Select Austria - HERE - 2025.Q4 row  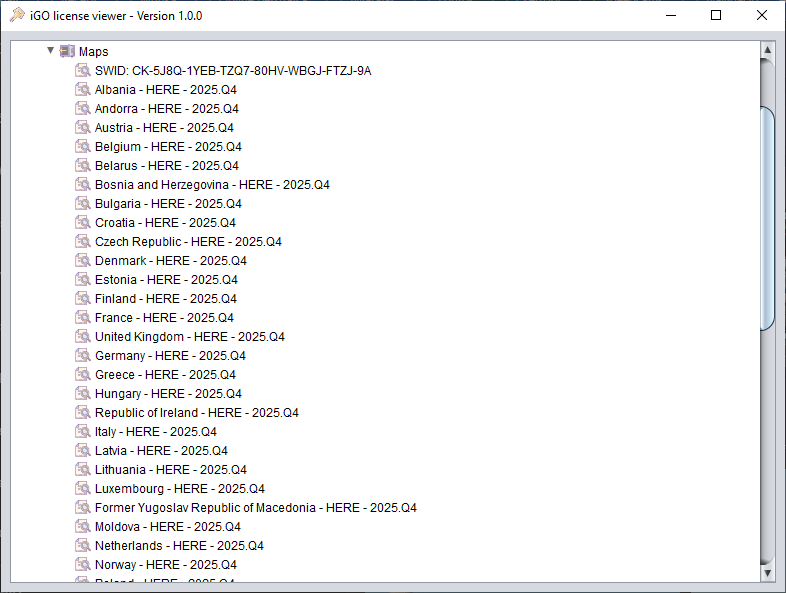[x=164, y=128]
